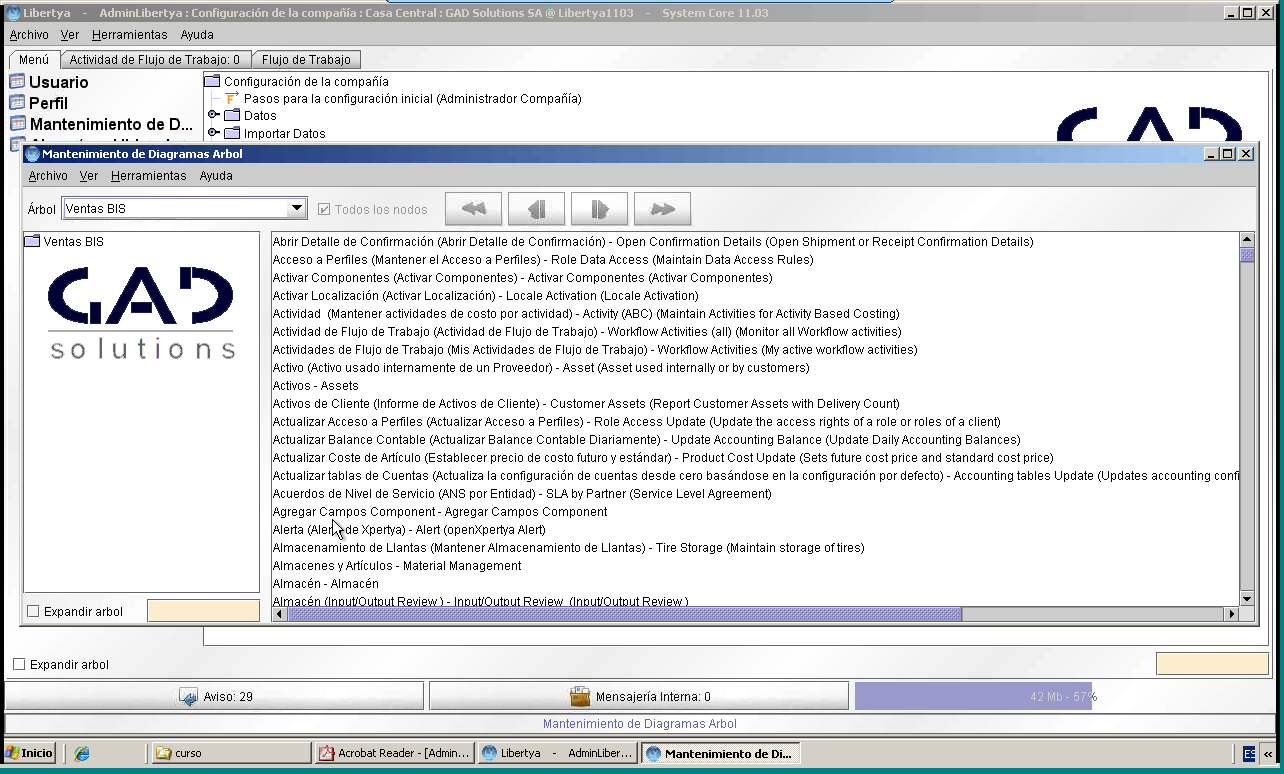Click the horizontal scrollbar thumb of the node list
The width and height of the screenshot is (1284, 774).
click(x=625, y=614)
